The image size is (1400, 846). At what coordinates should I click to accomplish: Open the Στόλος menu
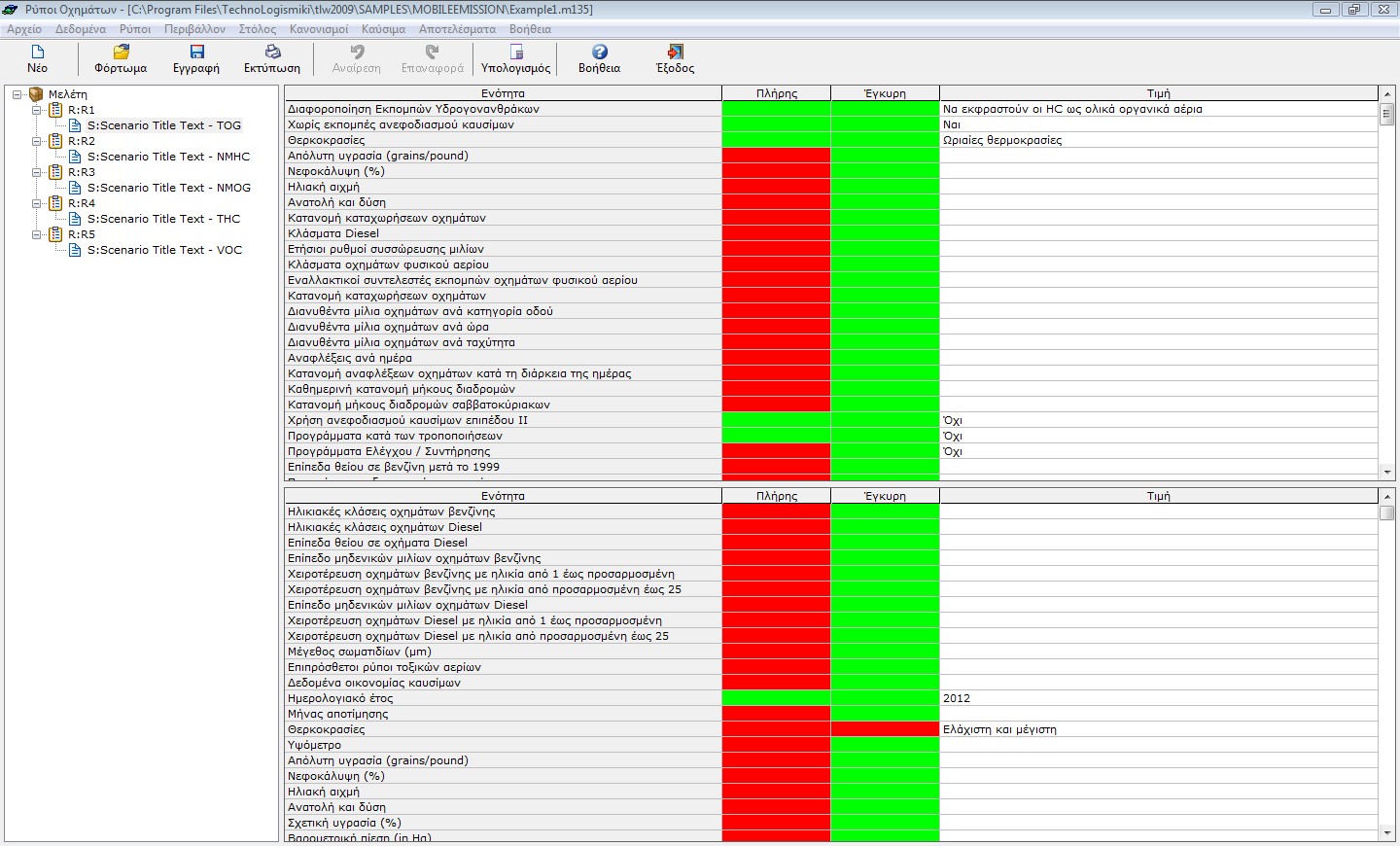(258, 29)
